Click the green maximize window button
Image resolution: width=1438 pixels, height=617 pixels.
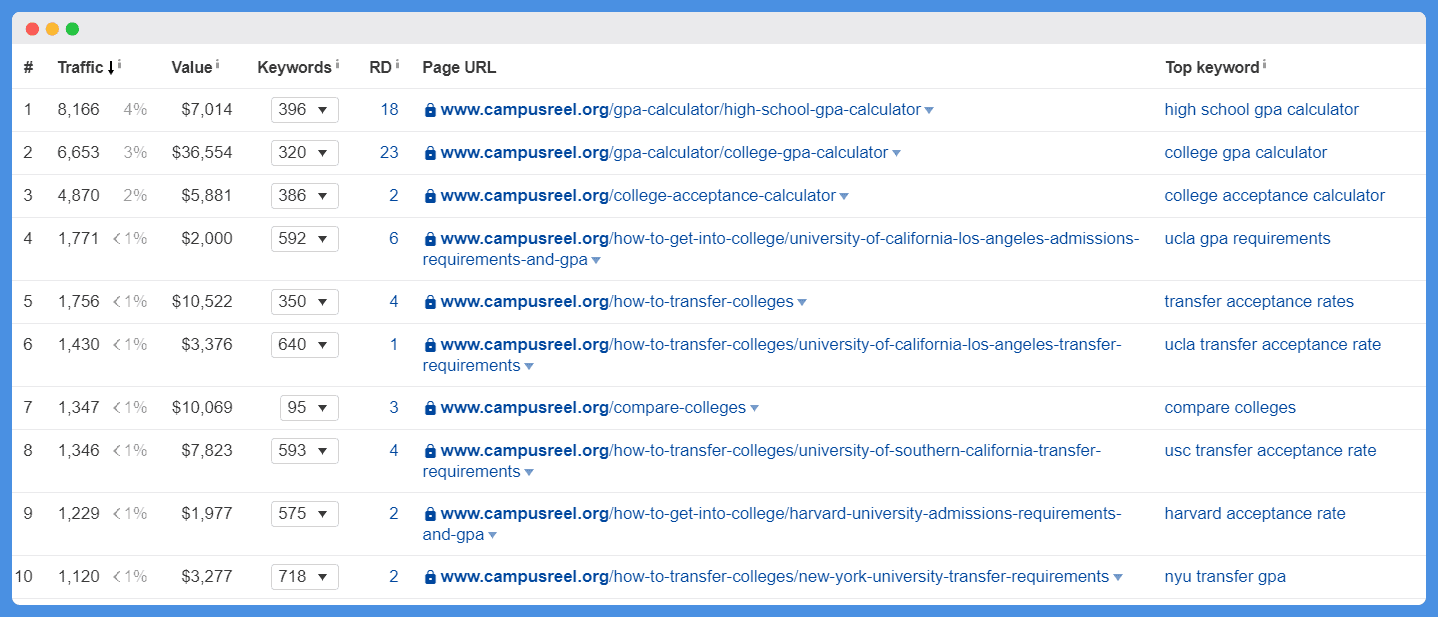coord(72,29)
